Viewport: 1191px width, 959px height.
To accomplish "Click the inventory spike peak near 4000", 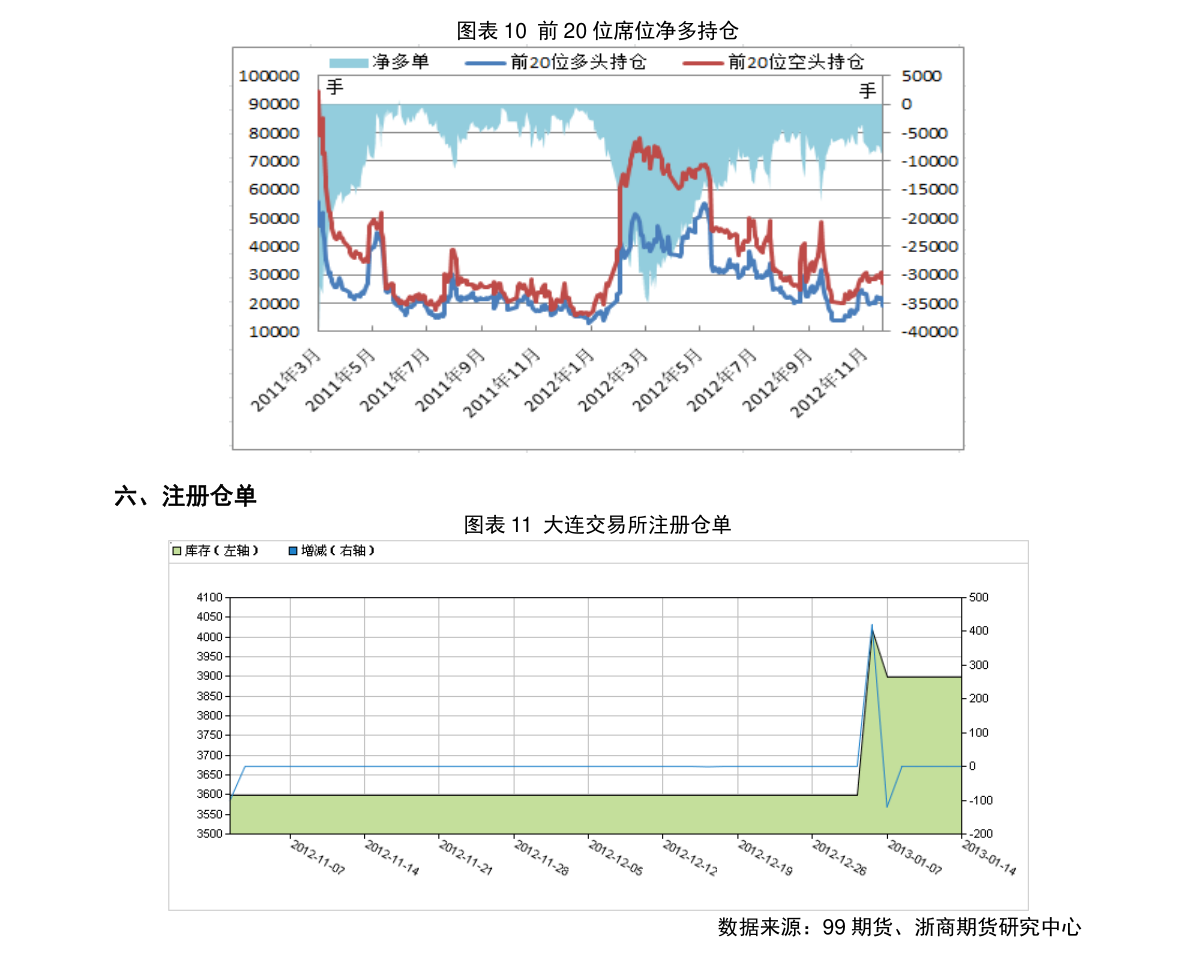I will click(x=872, y=632).
